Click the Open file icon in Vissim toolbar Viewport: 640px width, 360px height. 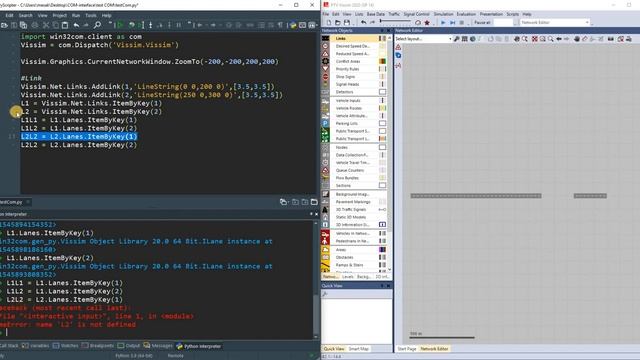(x=338, y=22)
